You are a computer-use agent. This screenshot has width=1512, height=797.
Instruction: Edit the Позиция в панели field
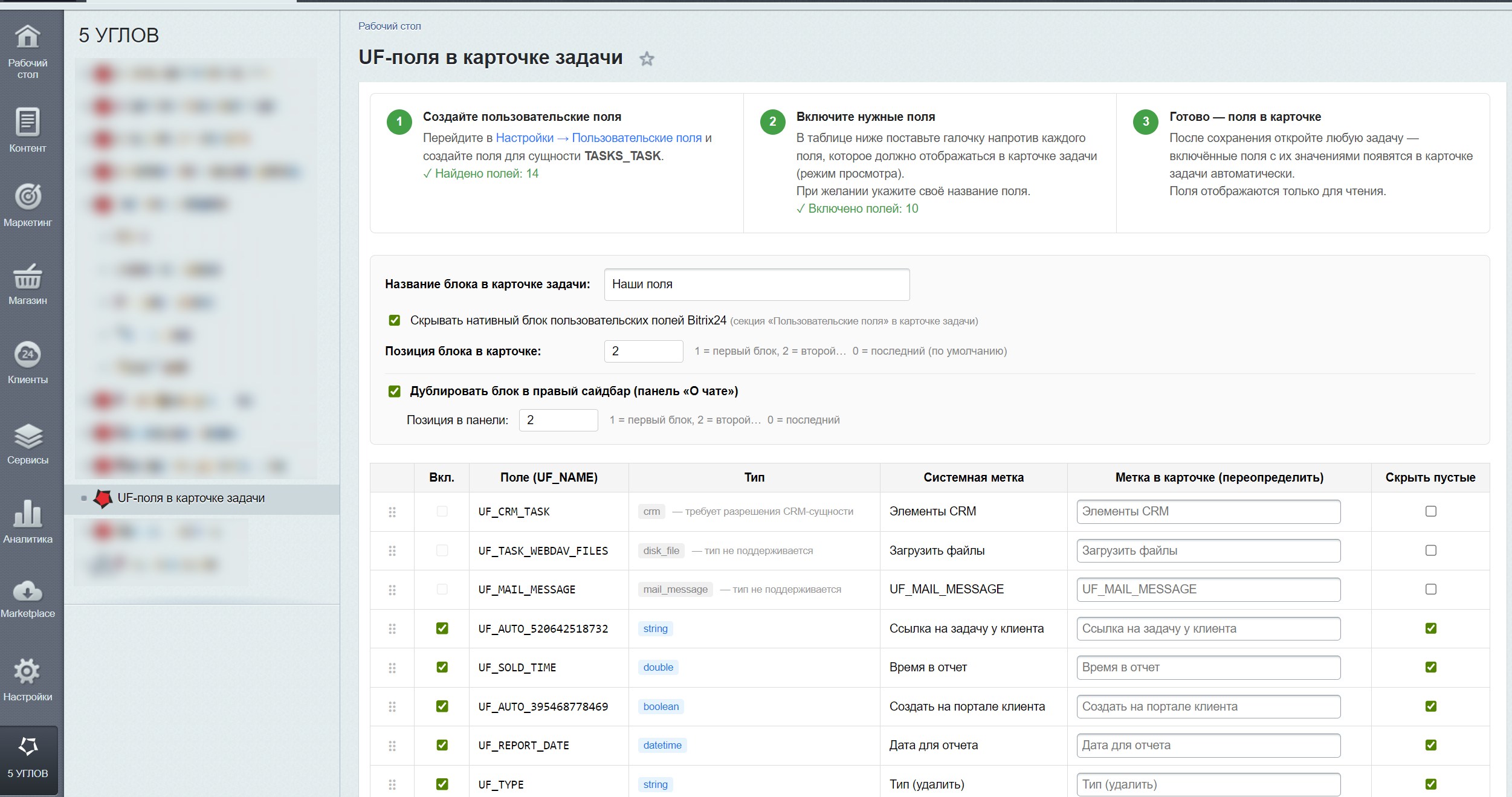click(558, 420)
